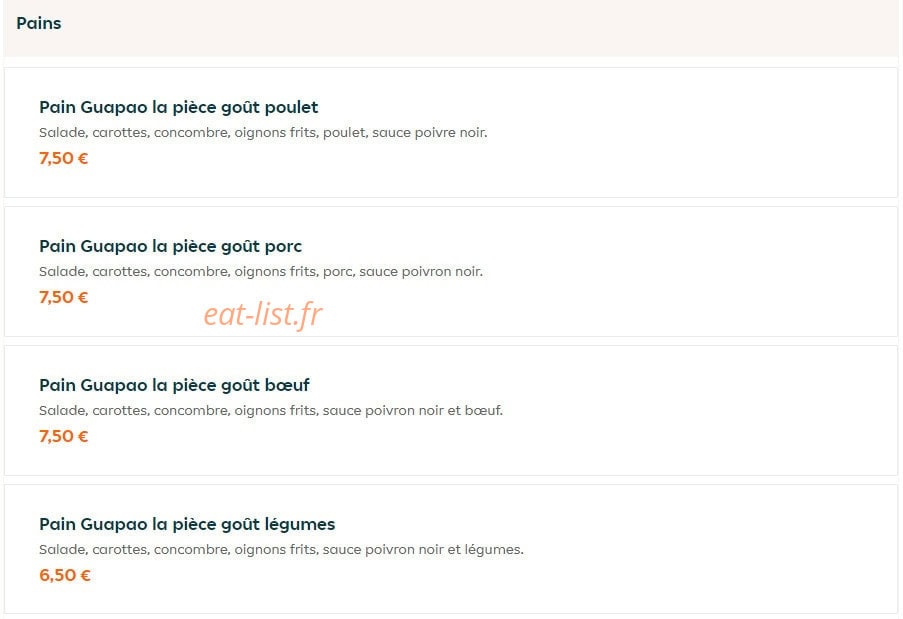Viewport: 903px width, 619px height.
Task: Open the légumes menu item card
Action: click(451, 549)
